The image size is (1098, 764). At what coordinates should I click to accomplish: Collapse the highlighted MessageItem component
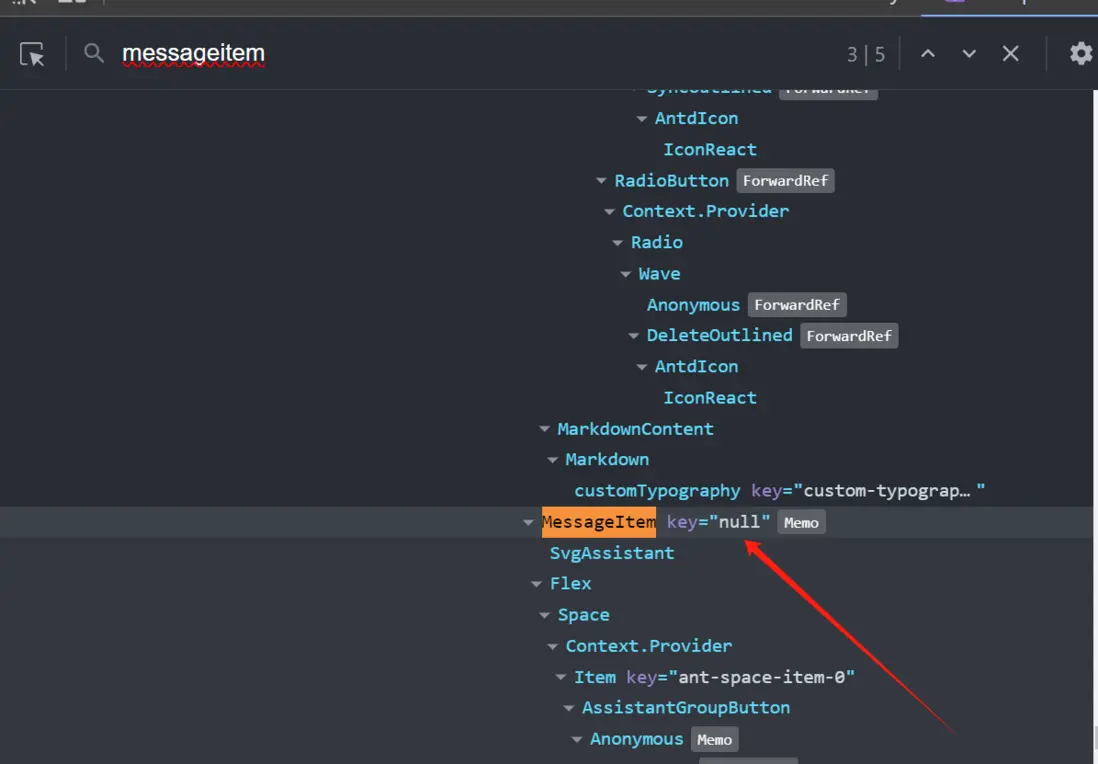528,522
